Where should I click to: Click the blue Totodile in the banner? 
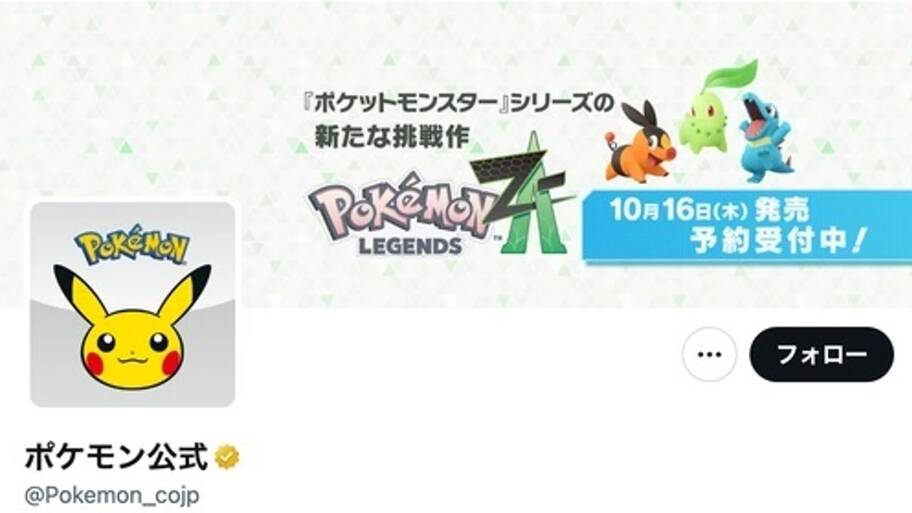tap(766, 137)
